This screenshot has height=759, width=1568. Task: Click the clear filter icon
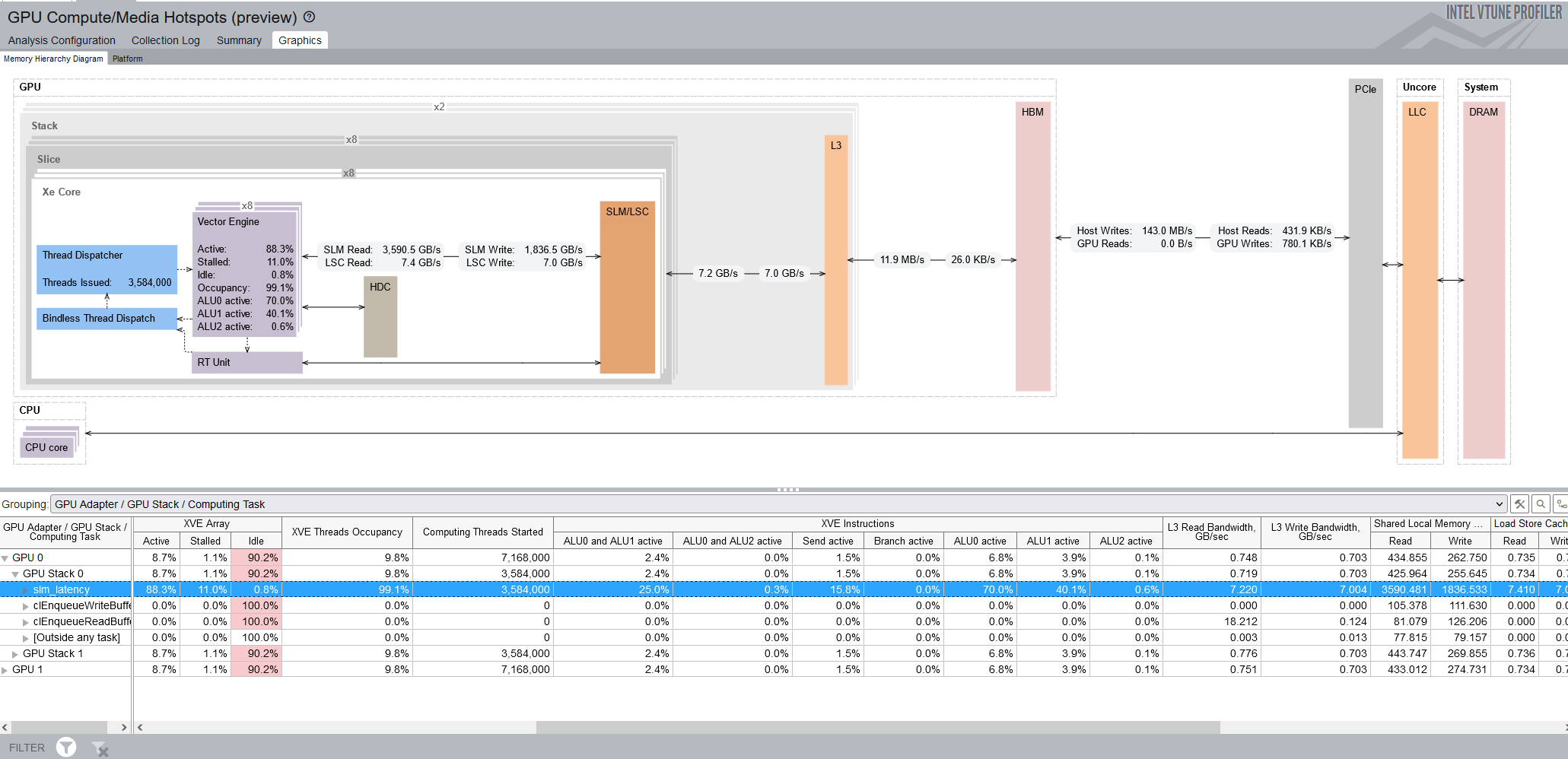(x=100, y=749)
